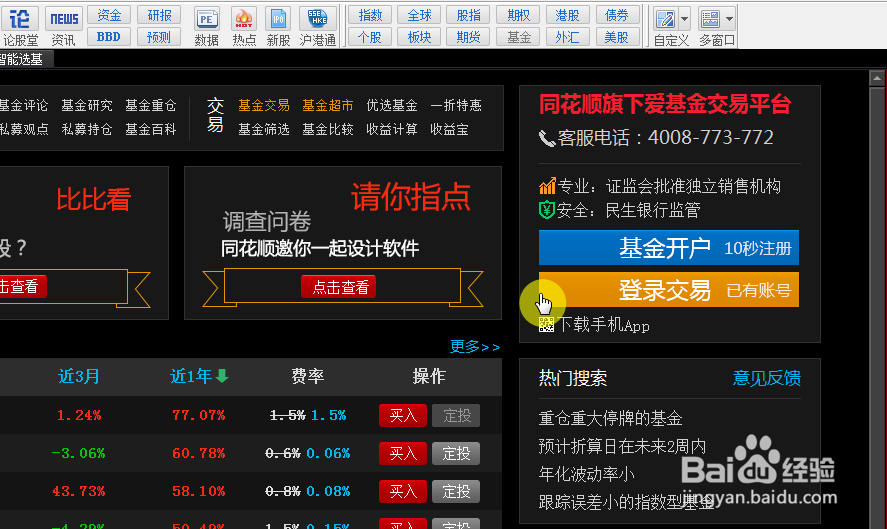Click the 个股 toolbar button
This screenshot has height=529, width=887.
[x=370, y=37]
